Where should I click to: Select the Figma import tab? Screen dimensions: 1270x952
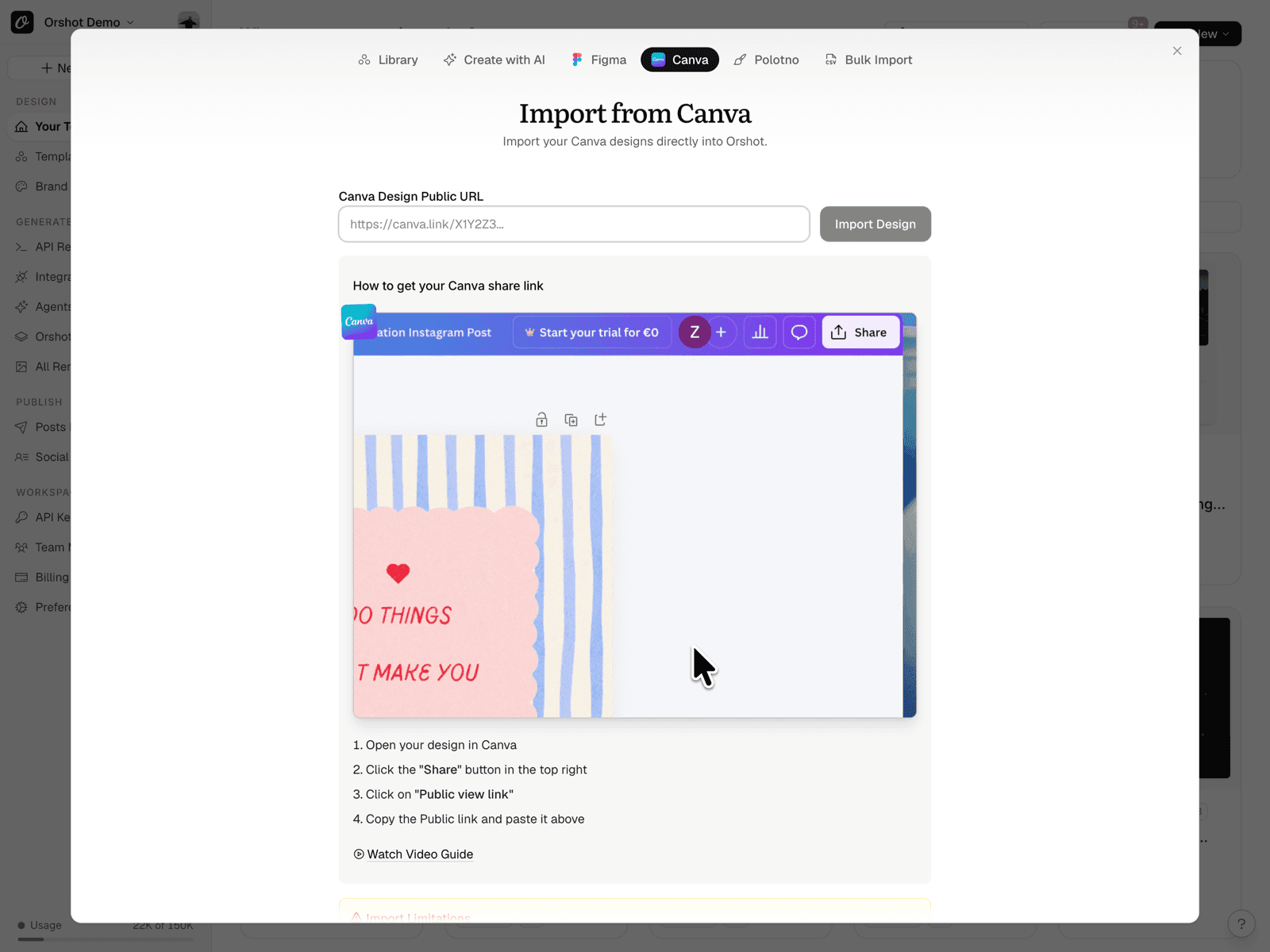click(x=598, y=59)
